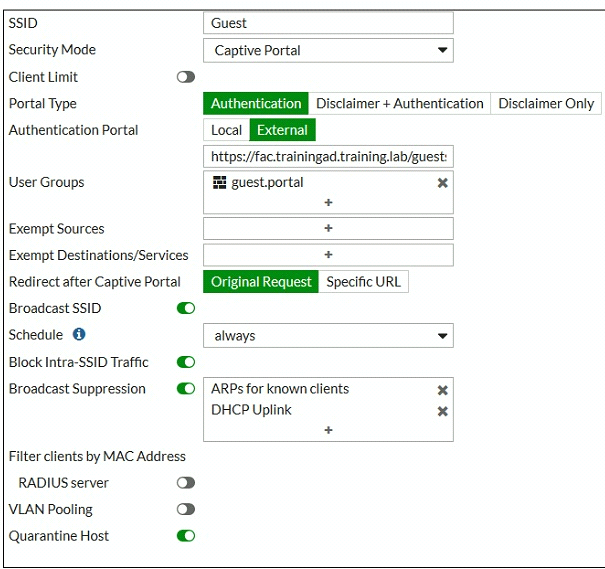Screen dimensions: 605x569
Task: Click the guest.portal group firewall icon
Action: pyautogui.click(x=220, y=182)
